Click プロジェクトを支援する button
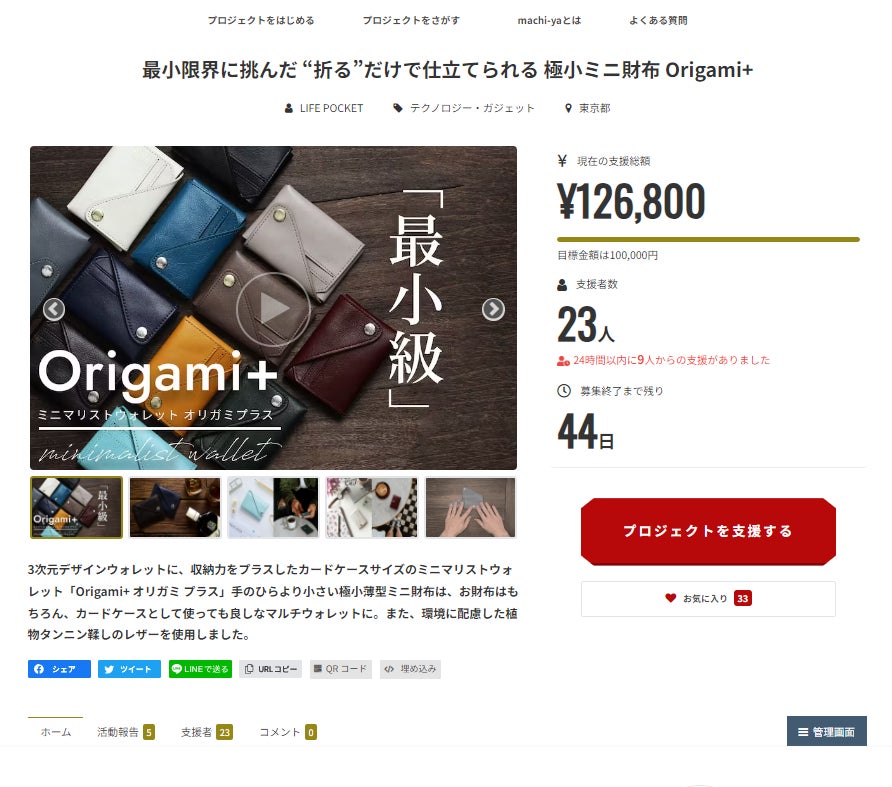 tap(708, 531)
